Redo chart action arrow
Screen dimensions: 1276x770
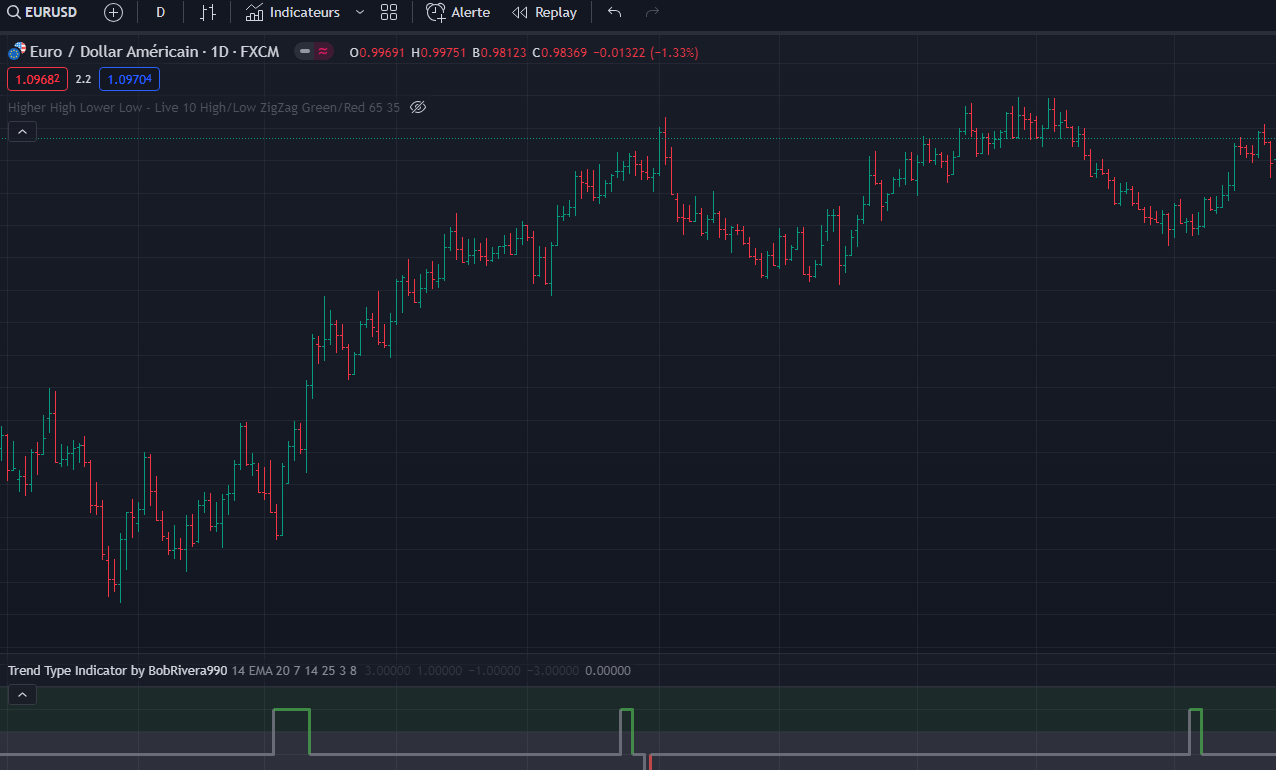pyautogui.click(x=653, y=13)
